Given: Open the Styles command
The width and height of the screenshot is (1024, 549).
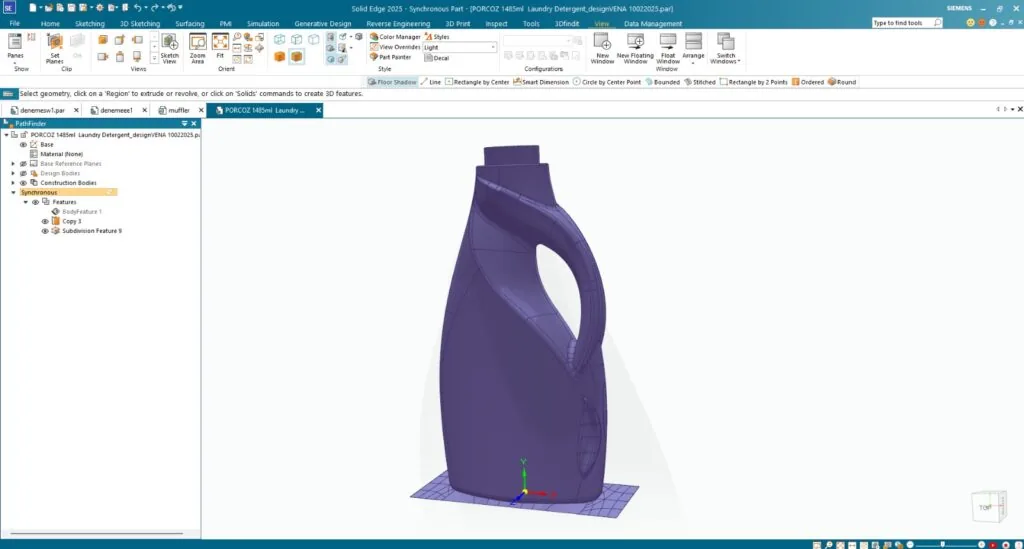Looking at the screenshot, I should point(437,37).
